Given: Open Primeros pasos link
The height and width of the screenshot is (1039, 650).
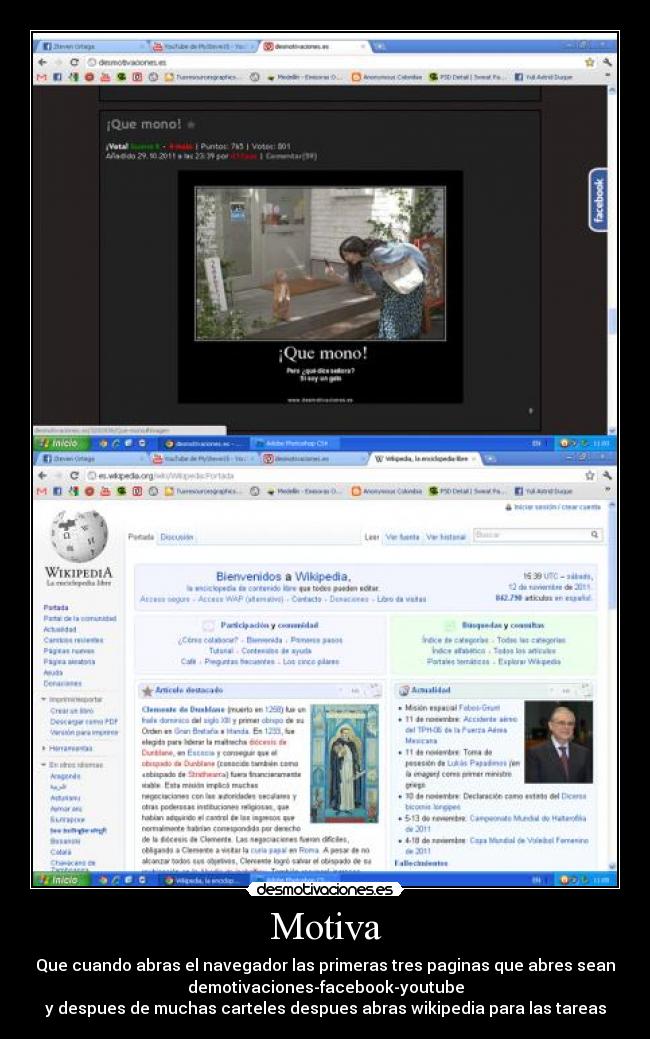Looking at the screenshot, I should pyautogui.click(x=317, y=640).
